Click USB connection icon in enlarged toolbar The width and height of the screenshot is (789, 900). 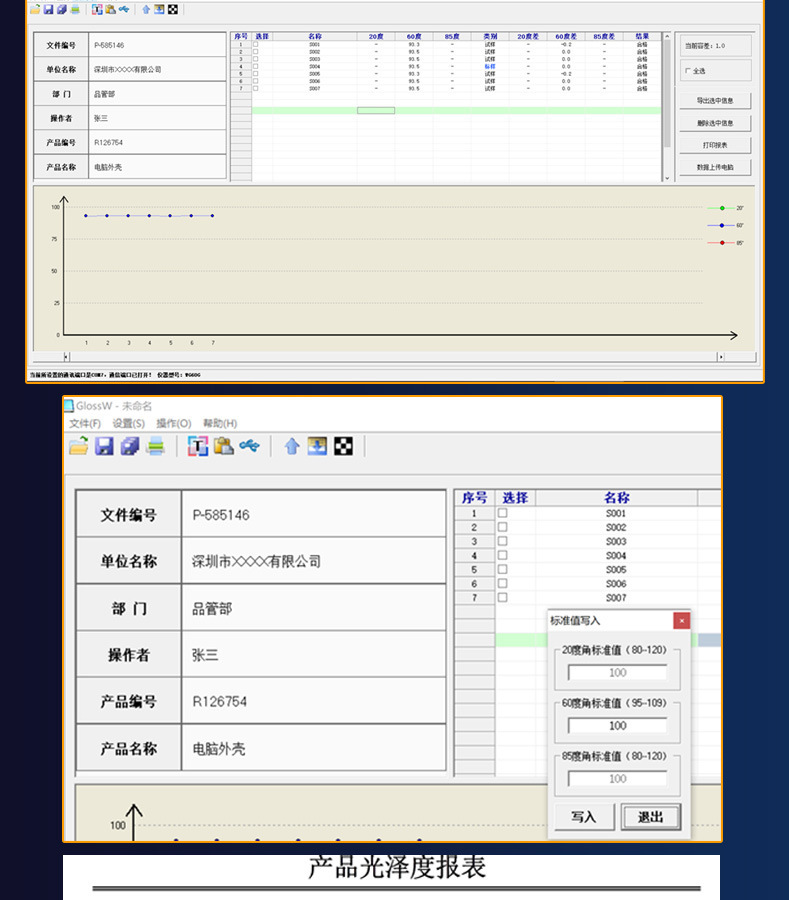250,445
